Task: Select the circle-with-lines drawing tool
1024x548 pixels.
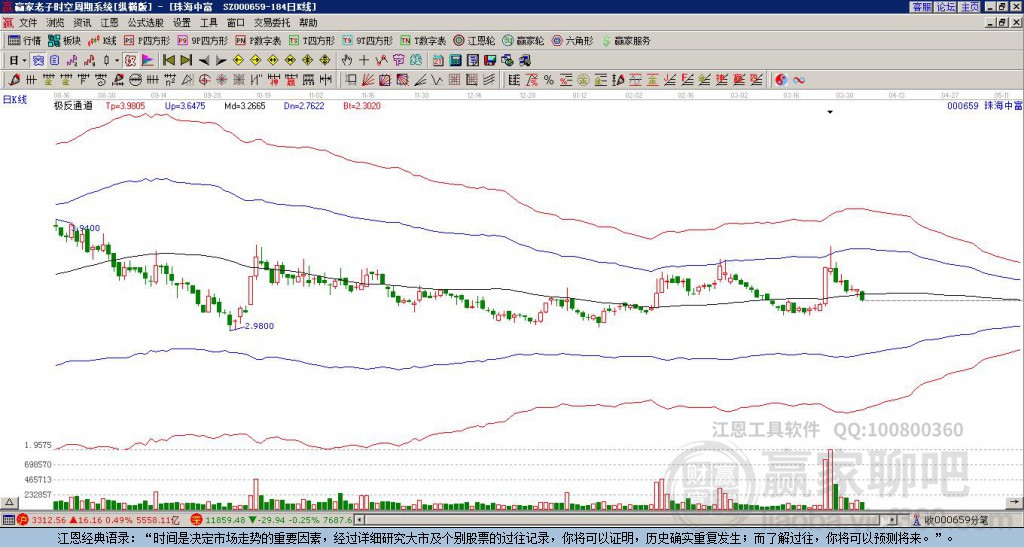Action: pyautogui.click(x=135, y=80)
